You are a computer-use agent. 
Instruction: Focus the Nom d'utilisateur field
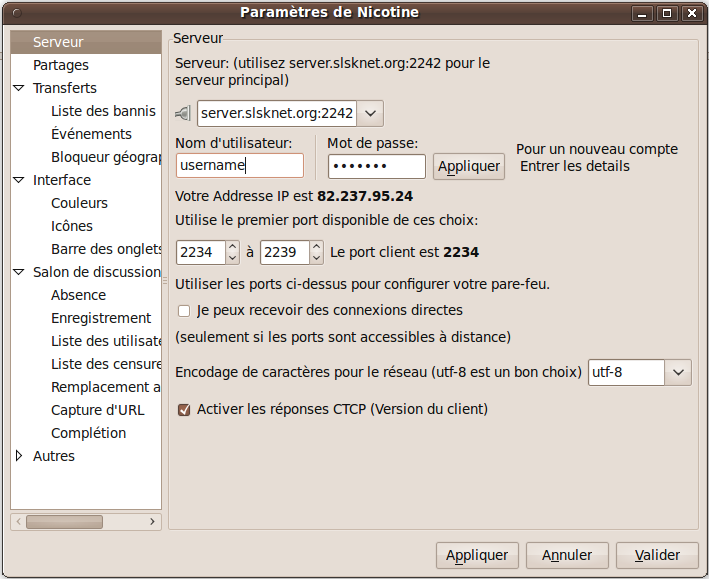tap(240, 166)
